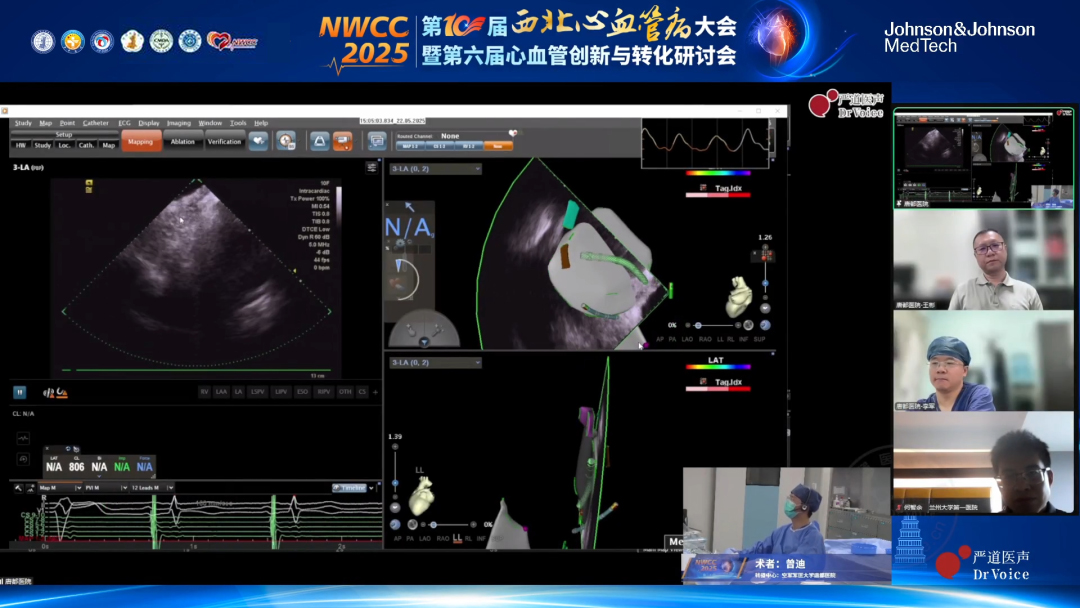Pause the ultrasound live image
The width and height of the screenshot is (1080, 608).
pyautogui.click(x=19, y=392)
